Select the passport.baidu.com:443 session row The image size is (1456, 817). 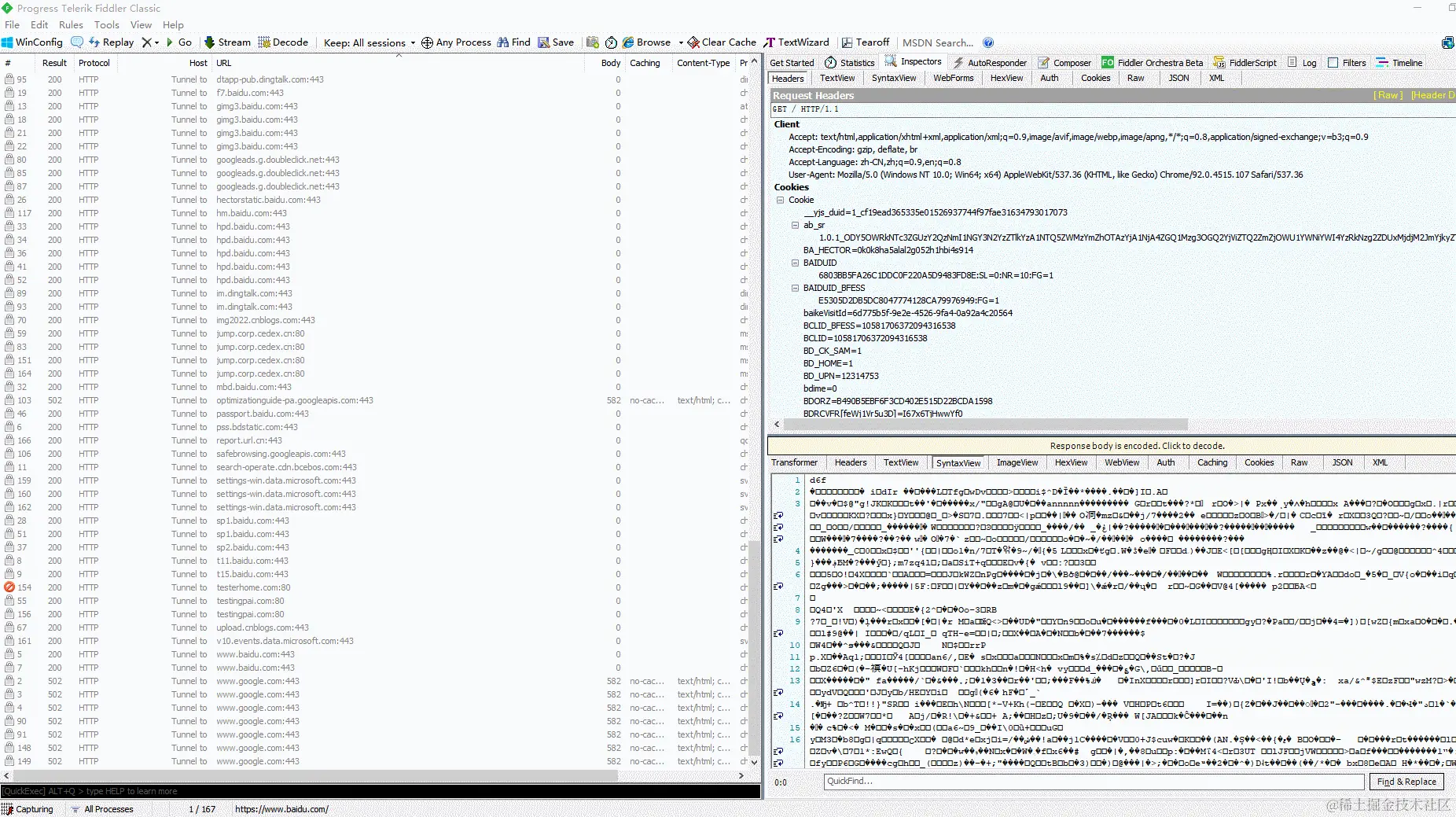(x=374, y=414)
